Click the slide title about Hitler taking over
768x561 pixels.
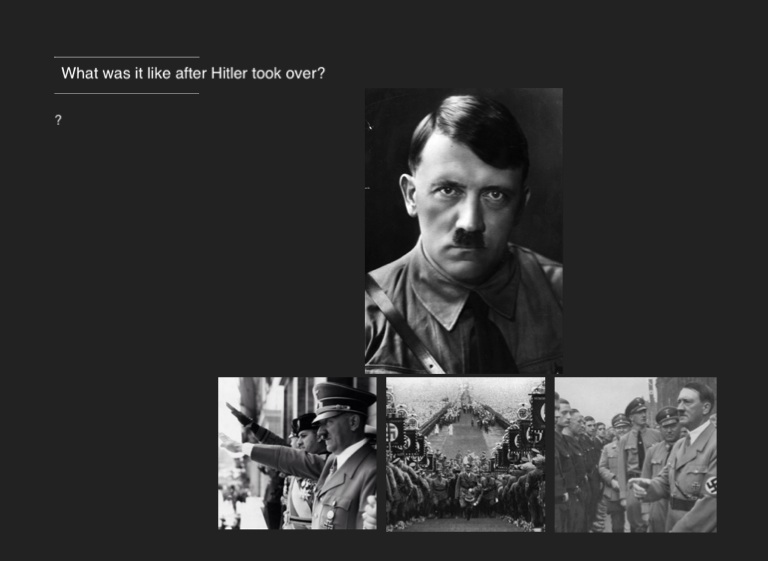click(x=193, y=74)
